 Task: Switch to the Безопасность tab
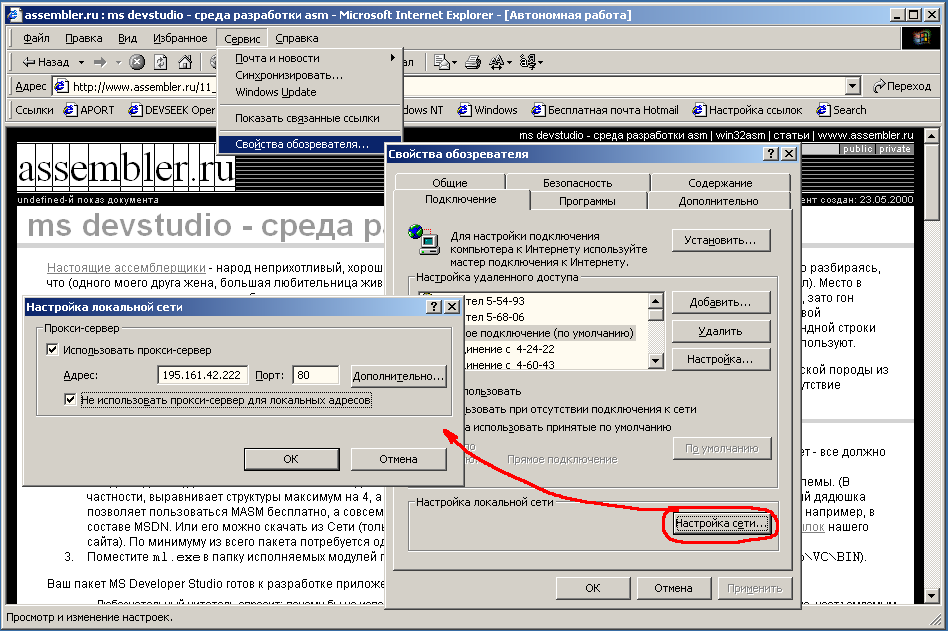pos(577,183)
